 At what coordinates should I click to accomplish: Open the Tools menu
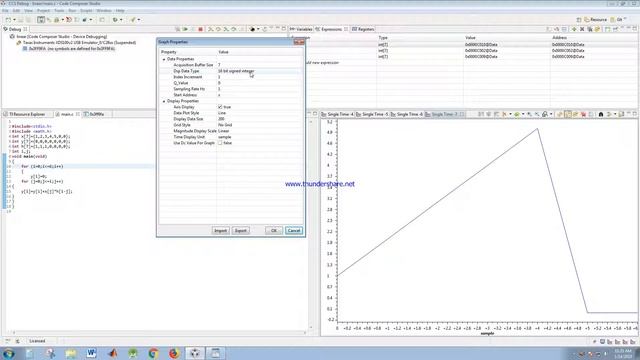pyautogui.click(x=59, y=11)
